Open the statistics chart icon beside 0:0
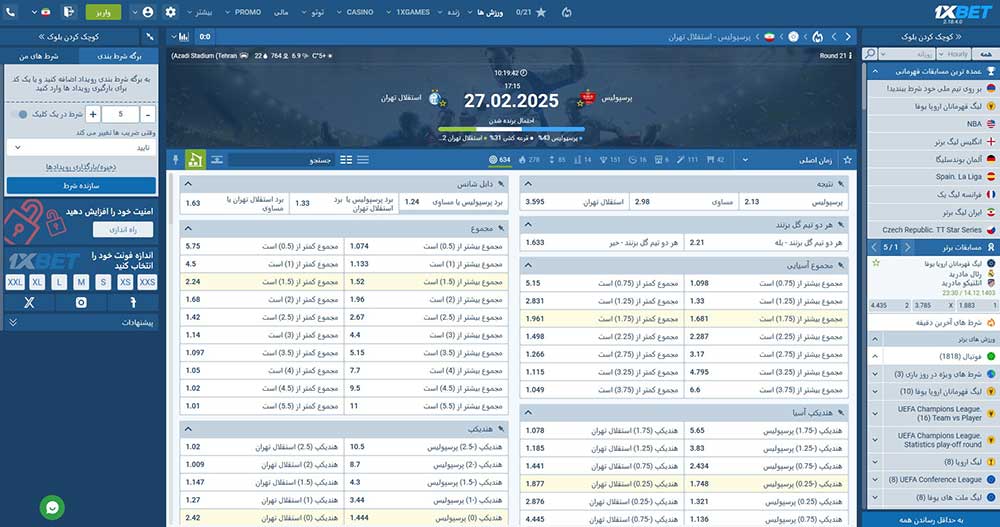This screenshot has height=527, width=1000. 184,36
